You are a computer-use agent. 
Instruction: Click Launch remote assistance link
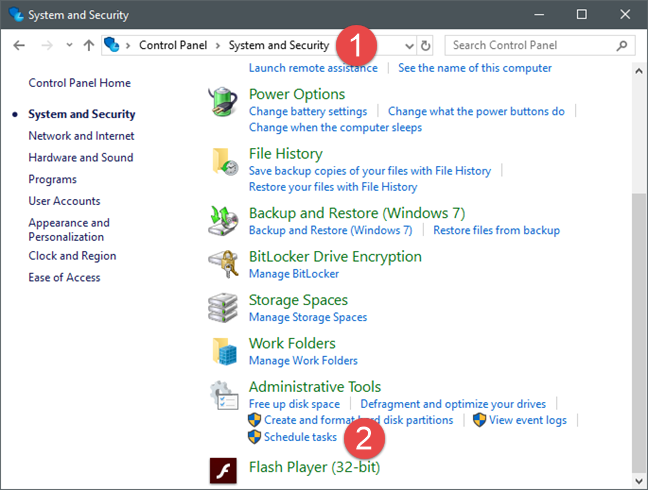tap(313, 68)
